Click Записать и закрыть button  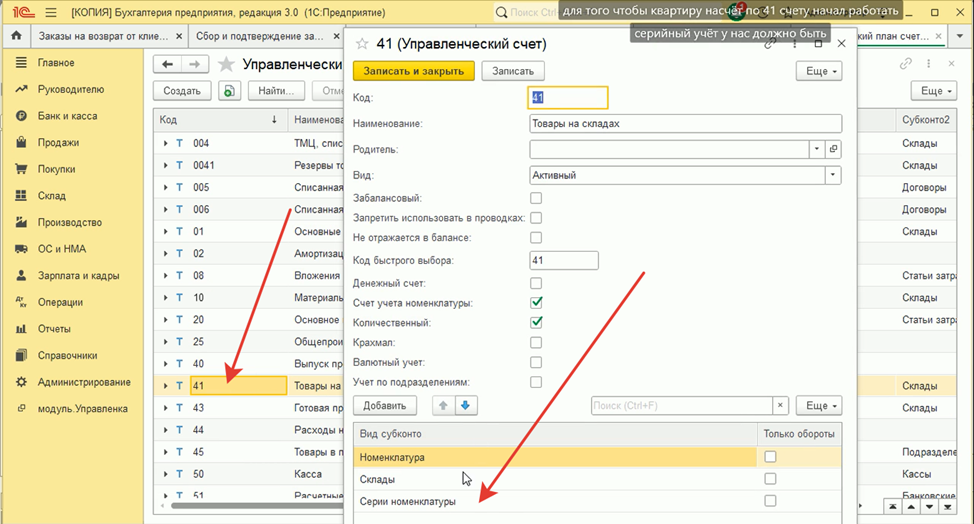coord(414,71)
